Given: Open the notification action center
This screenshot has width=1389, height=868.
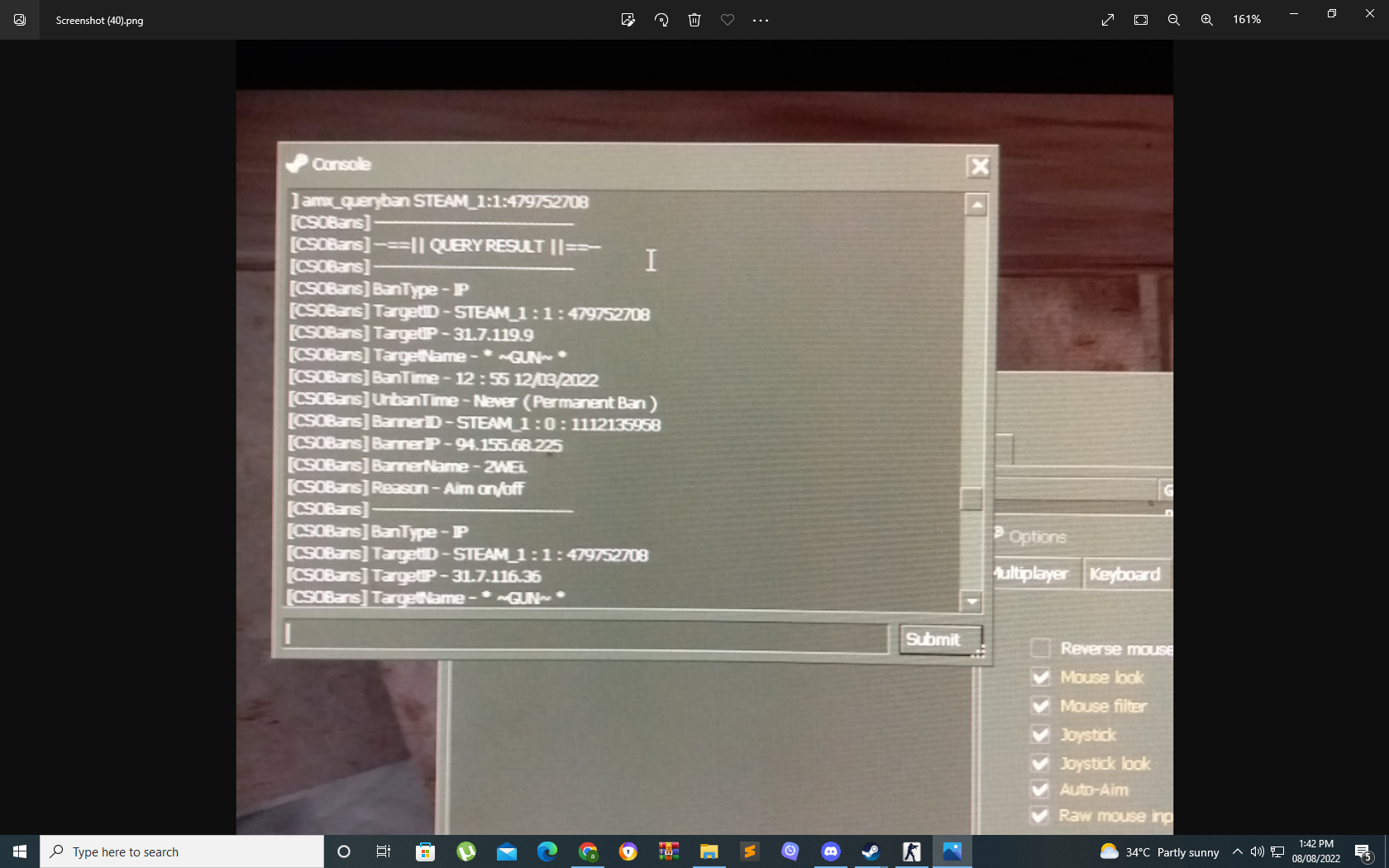Looking at the screenshot, I should (1363, 851).
